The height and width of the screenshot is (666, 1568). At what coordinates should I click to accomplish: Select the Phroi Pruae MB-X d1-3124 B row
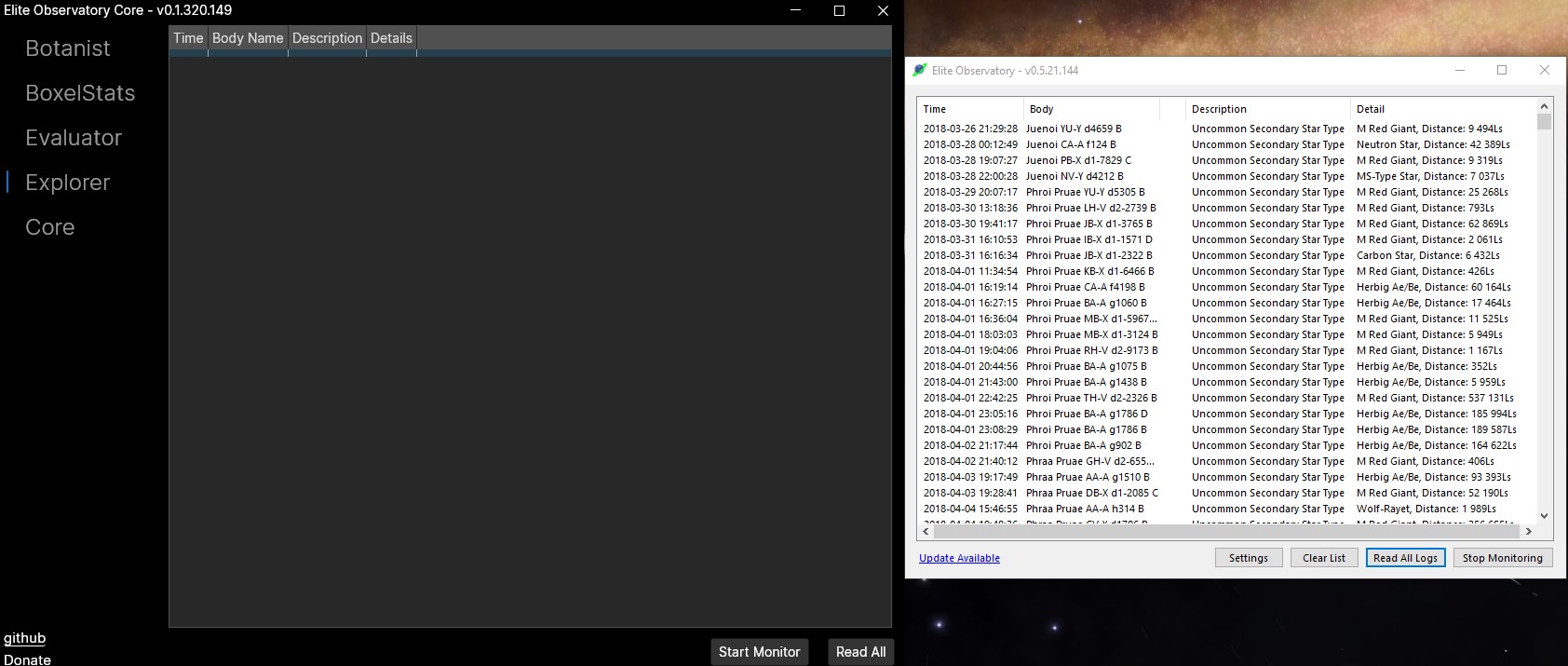tap(1226, 334)
